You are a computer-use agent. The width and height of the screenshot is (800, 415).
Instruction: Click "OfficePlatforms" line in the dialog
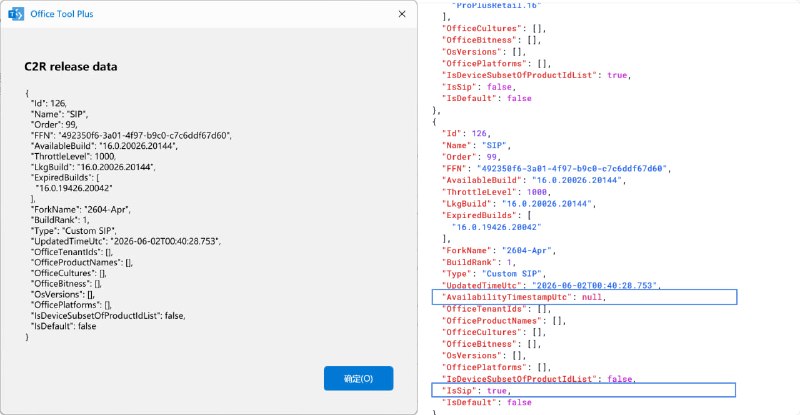click(x=71, y=305)
